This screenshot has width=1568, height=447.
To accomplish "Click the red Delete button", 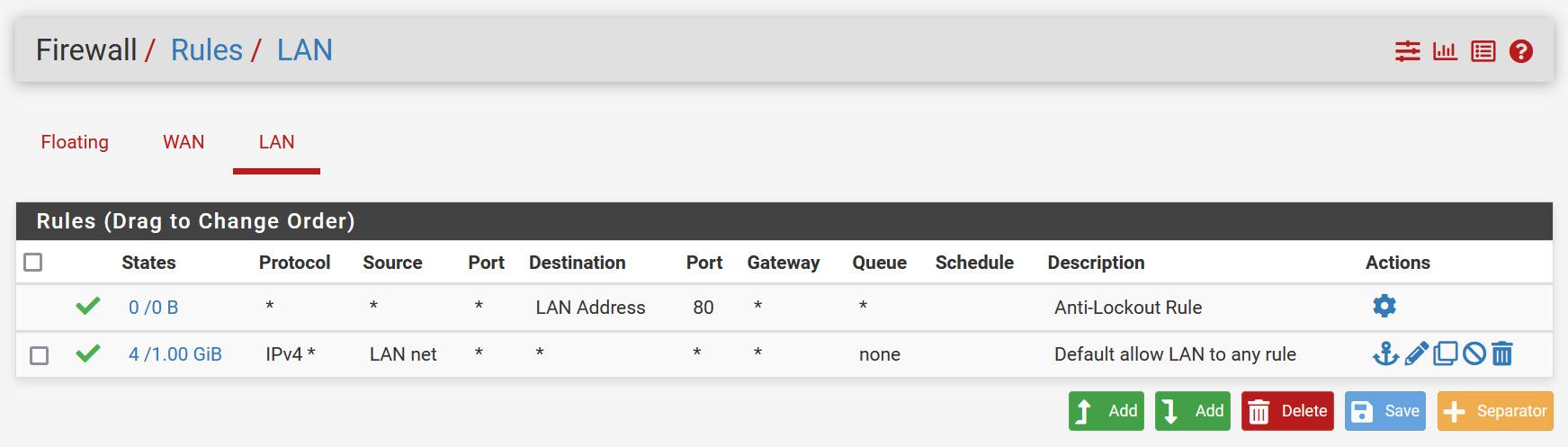I will 1287,411.
